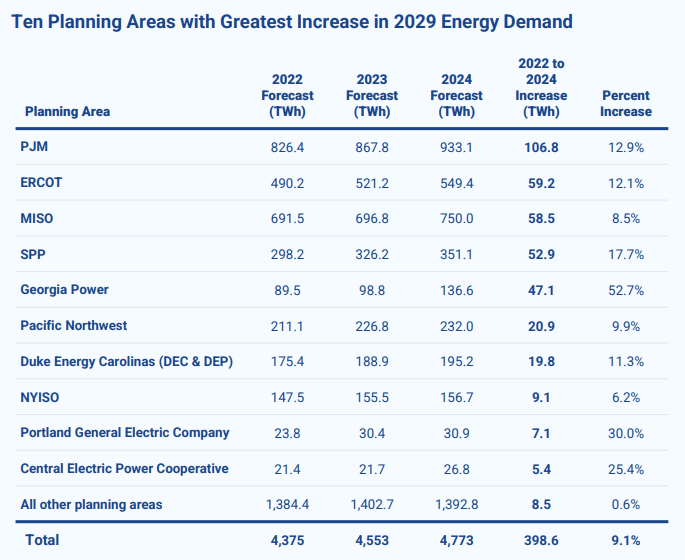
Task: Select the Total percent increase 9.1%
Action: point(626,541)
